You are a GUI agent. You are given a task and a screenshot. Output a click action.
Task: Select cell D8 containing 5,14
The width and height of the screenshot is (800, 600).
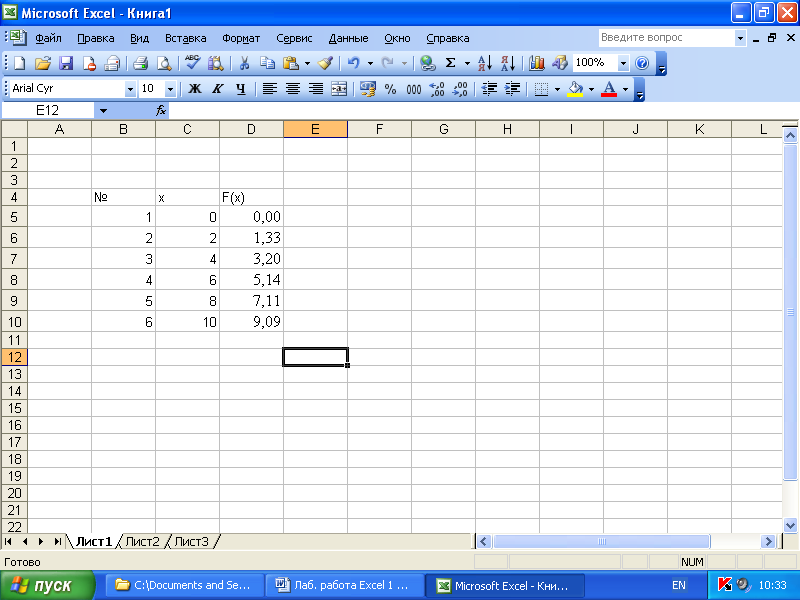tap(252, 280)
